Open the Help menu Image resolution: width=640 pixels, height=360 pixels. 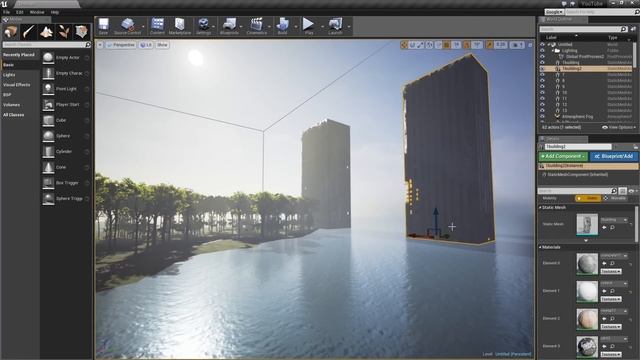(x=55, y=12)
